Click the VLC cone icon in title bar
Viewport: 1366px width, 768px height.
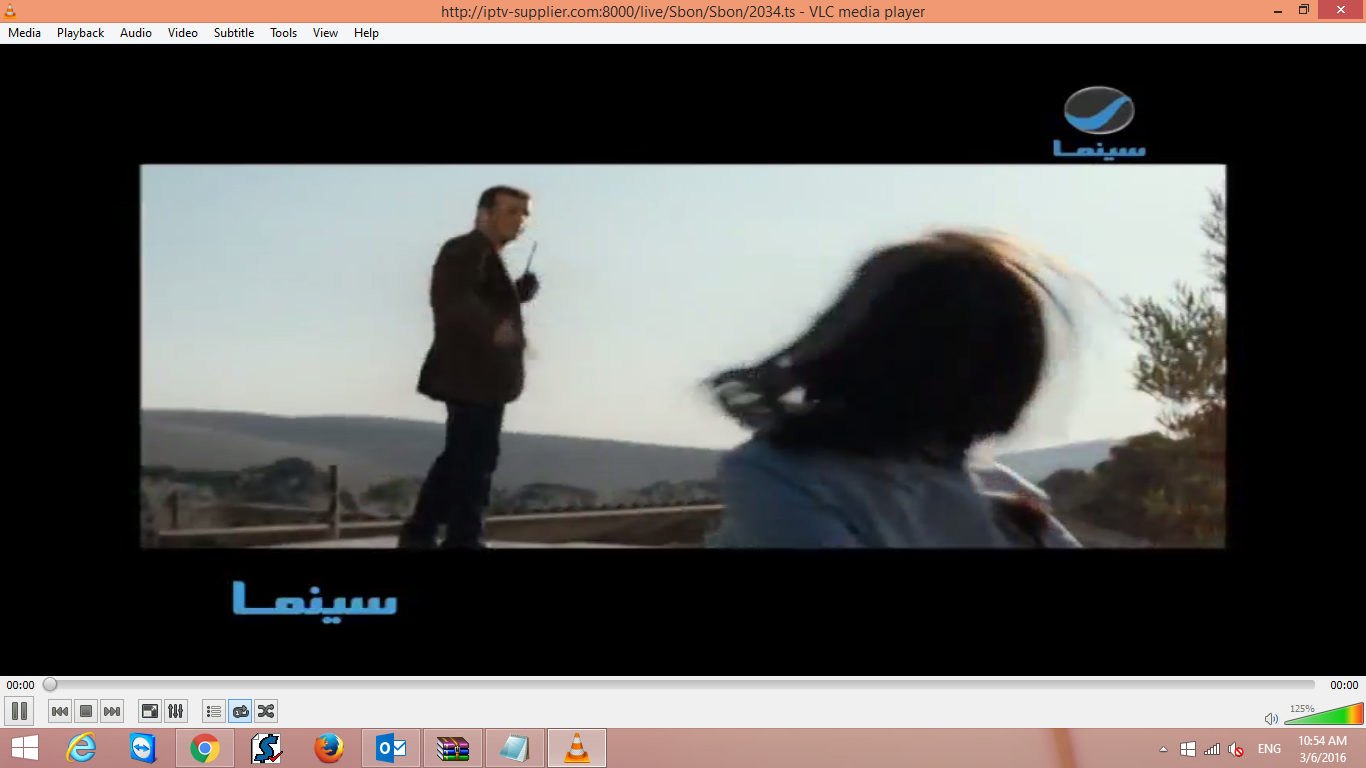tap(10, 11)
